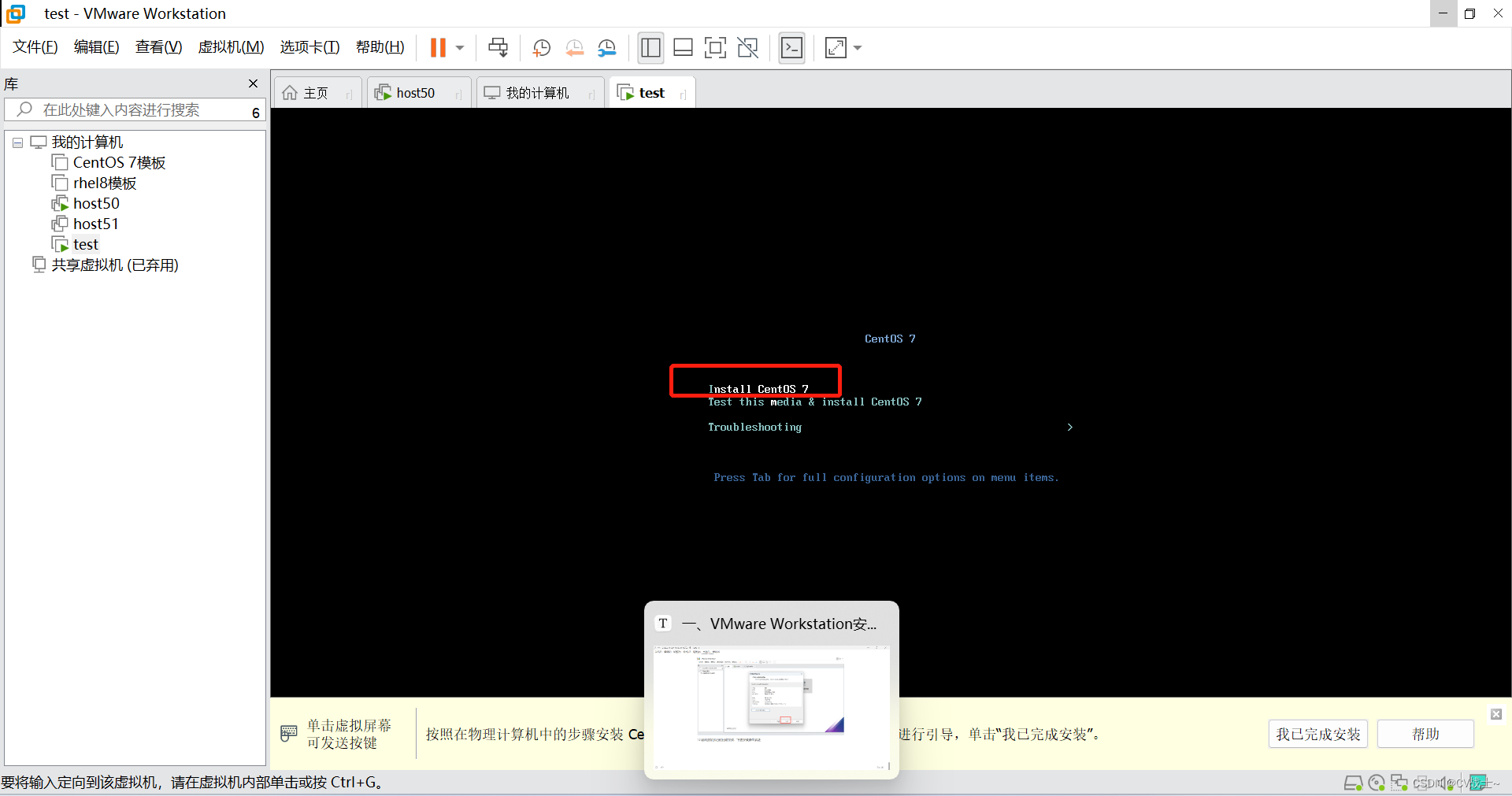Toggle the console view icon
1512x796 pixels.
point(791,48)
